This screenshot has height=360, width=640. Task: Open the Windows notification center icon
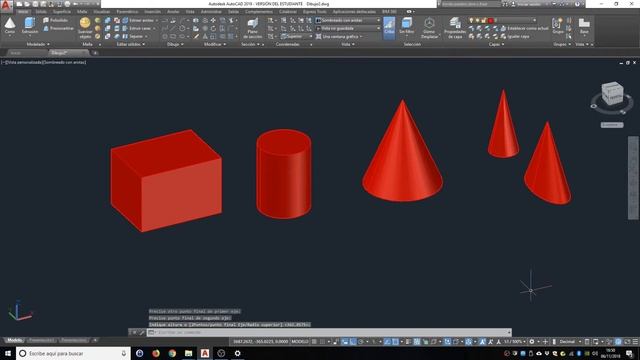629,353
